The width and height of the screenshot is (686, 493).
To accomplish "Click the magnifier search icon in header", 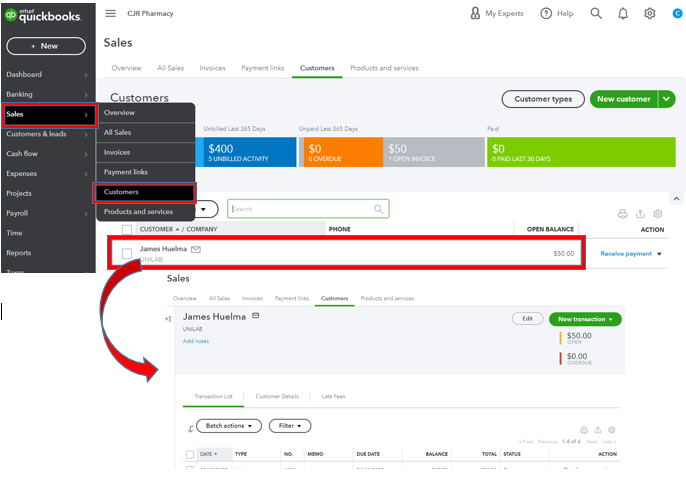I will (596, 14).
